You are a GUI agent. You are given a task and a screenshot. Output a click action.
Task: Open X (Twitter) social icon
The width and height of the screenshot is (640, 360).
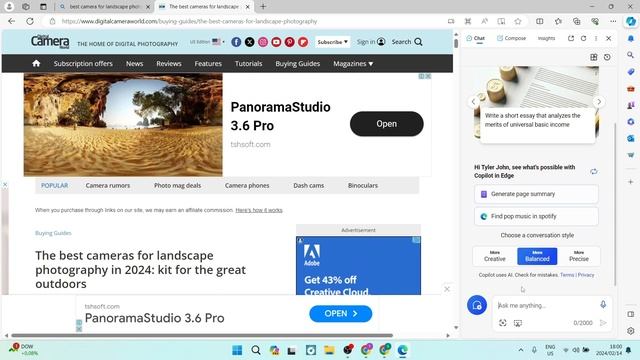click(249, 42)
